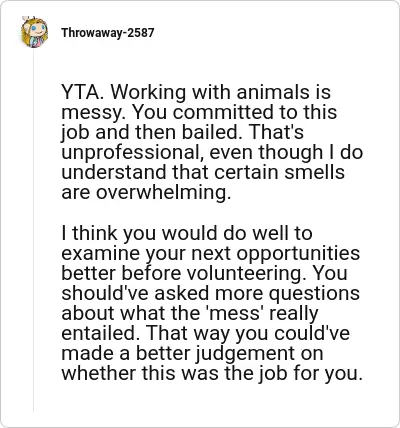This screenshot has height=428, width=400.
Task: Click the word 'should've' in the second paragraph
Action: (x=106, y=293)
